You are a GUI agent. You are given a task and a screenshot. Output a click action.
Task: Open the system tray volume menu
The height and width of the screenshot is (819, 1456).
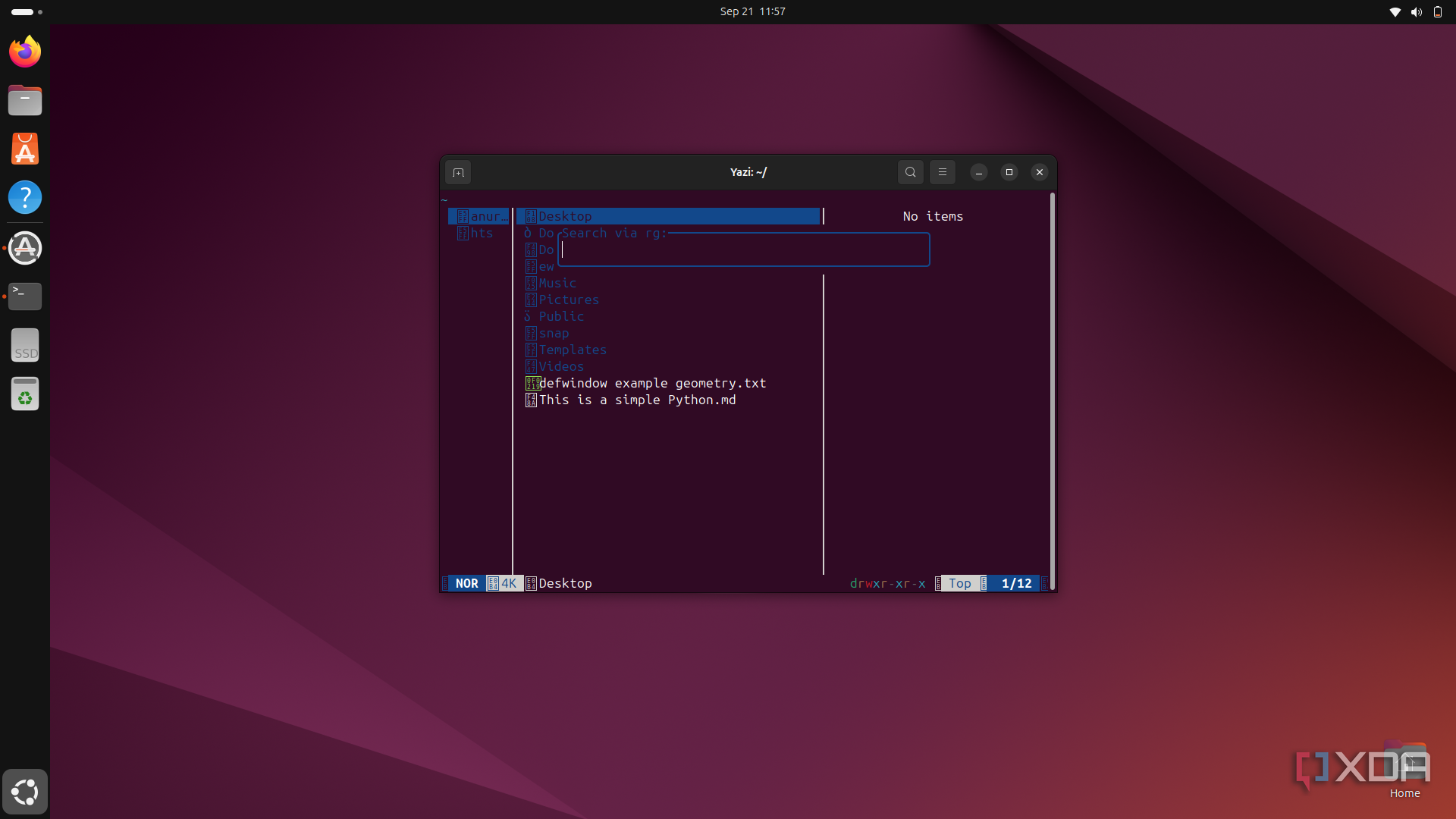[1416, 11]
